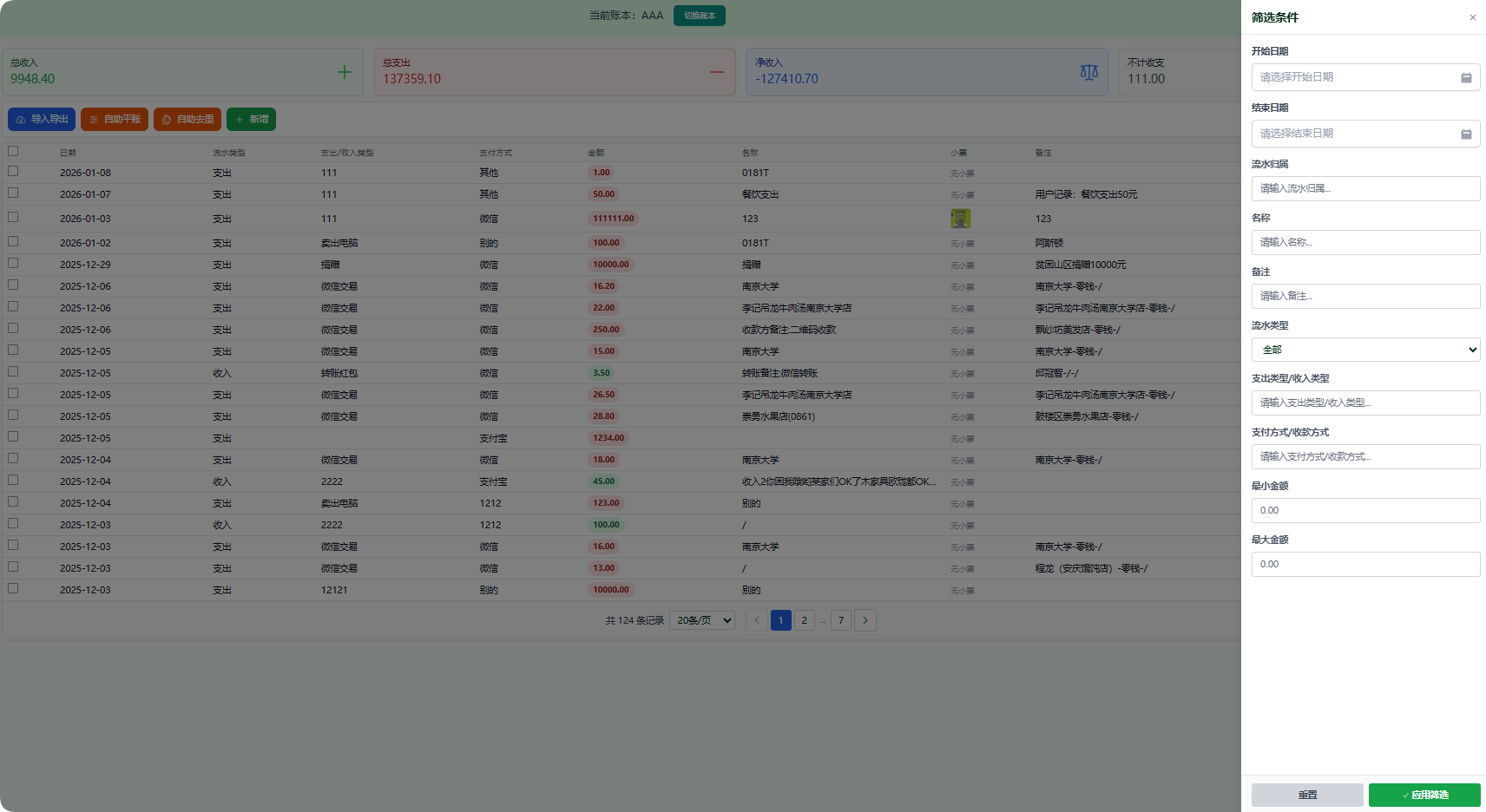This screenshot has width=1486, height=812.
Task: Click the minimum amount input field
Action: click(x=1365, y=510)
